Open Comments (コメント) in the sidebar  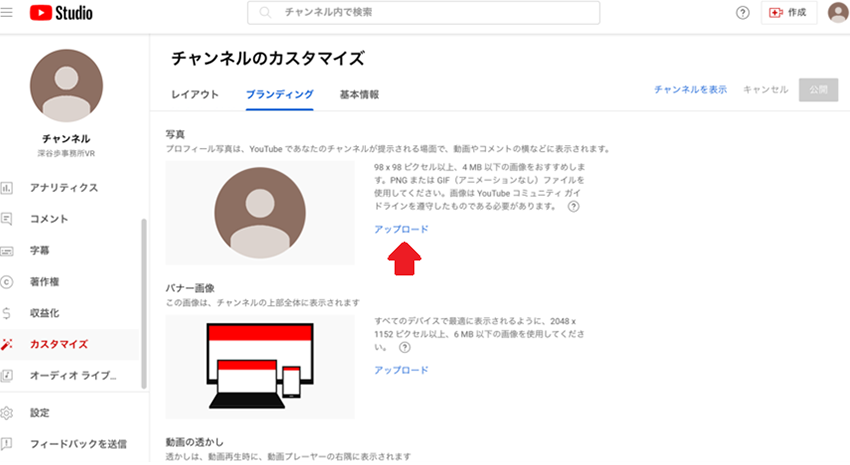click(49, 219)
